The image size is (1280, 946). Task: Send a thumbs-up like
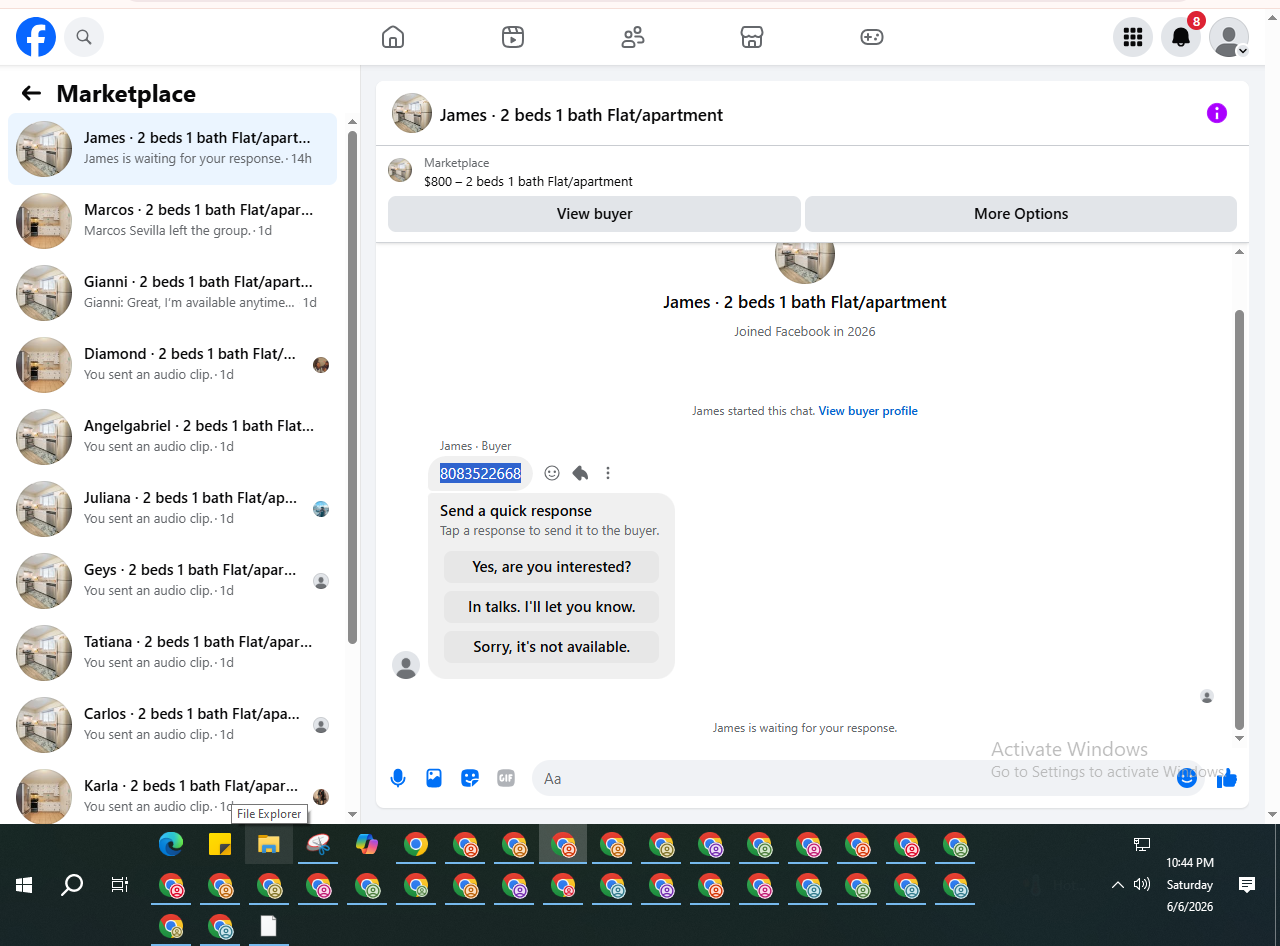click(1227, 778)
